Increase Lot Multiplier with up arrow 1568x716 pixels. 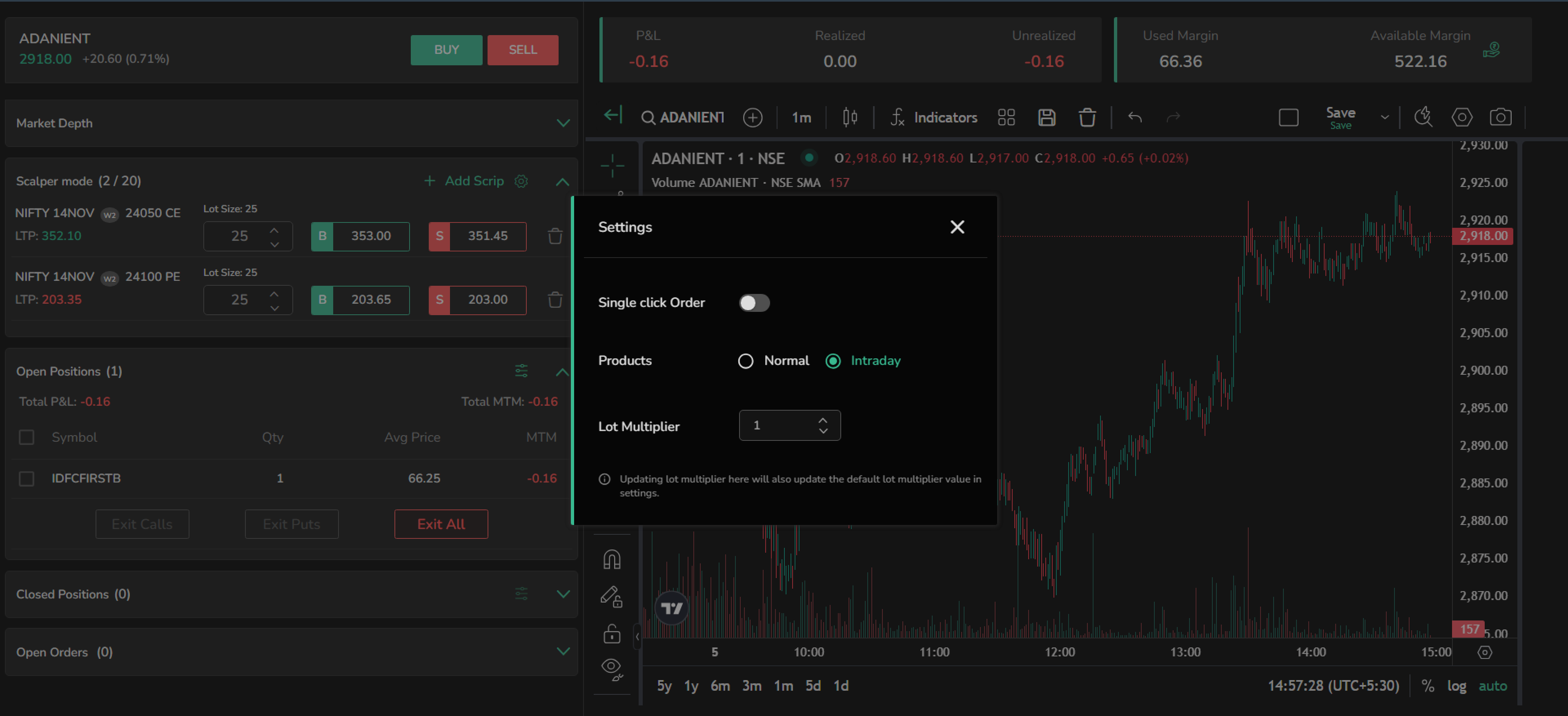pos(823,420)
